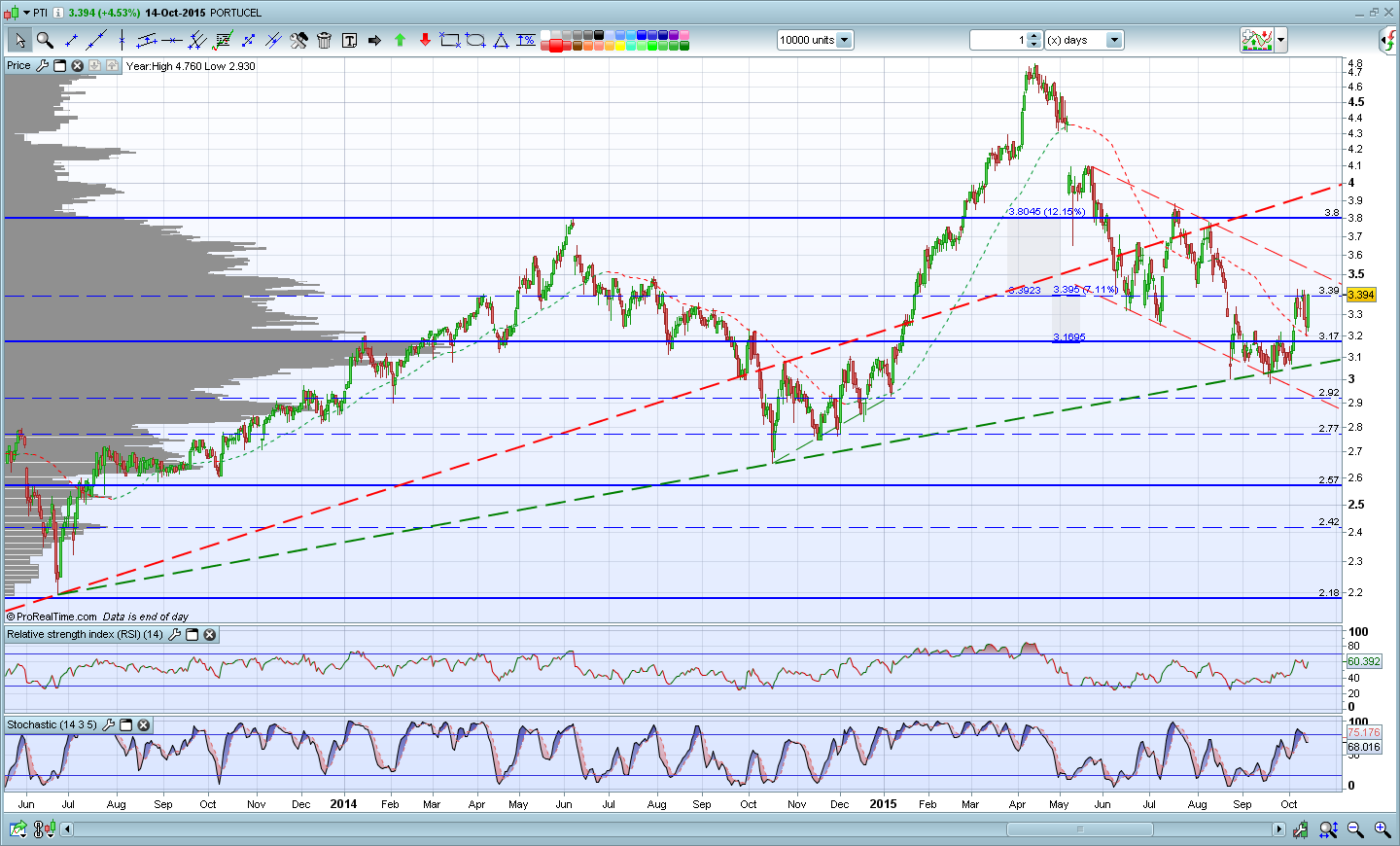Click the ProRealTime.com copyright link

tap(52, 617)
